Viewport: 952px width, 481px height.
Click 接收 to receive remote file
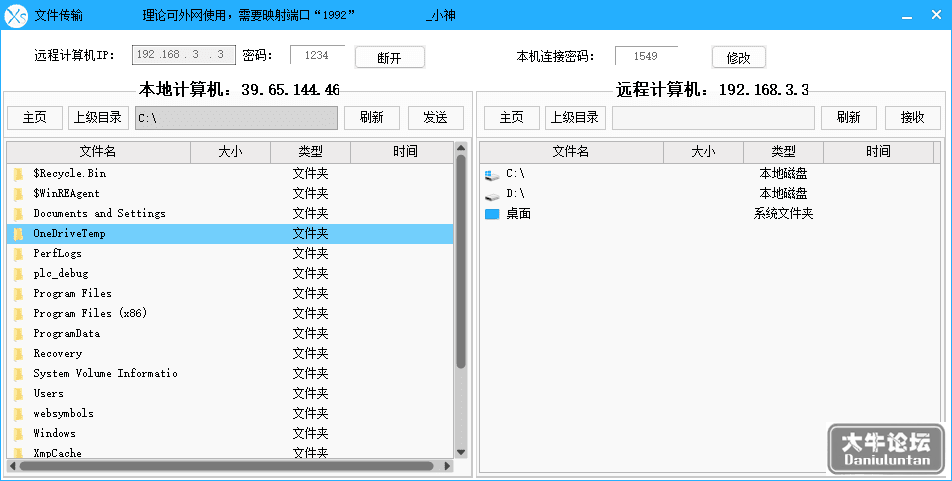913,118
